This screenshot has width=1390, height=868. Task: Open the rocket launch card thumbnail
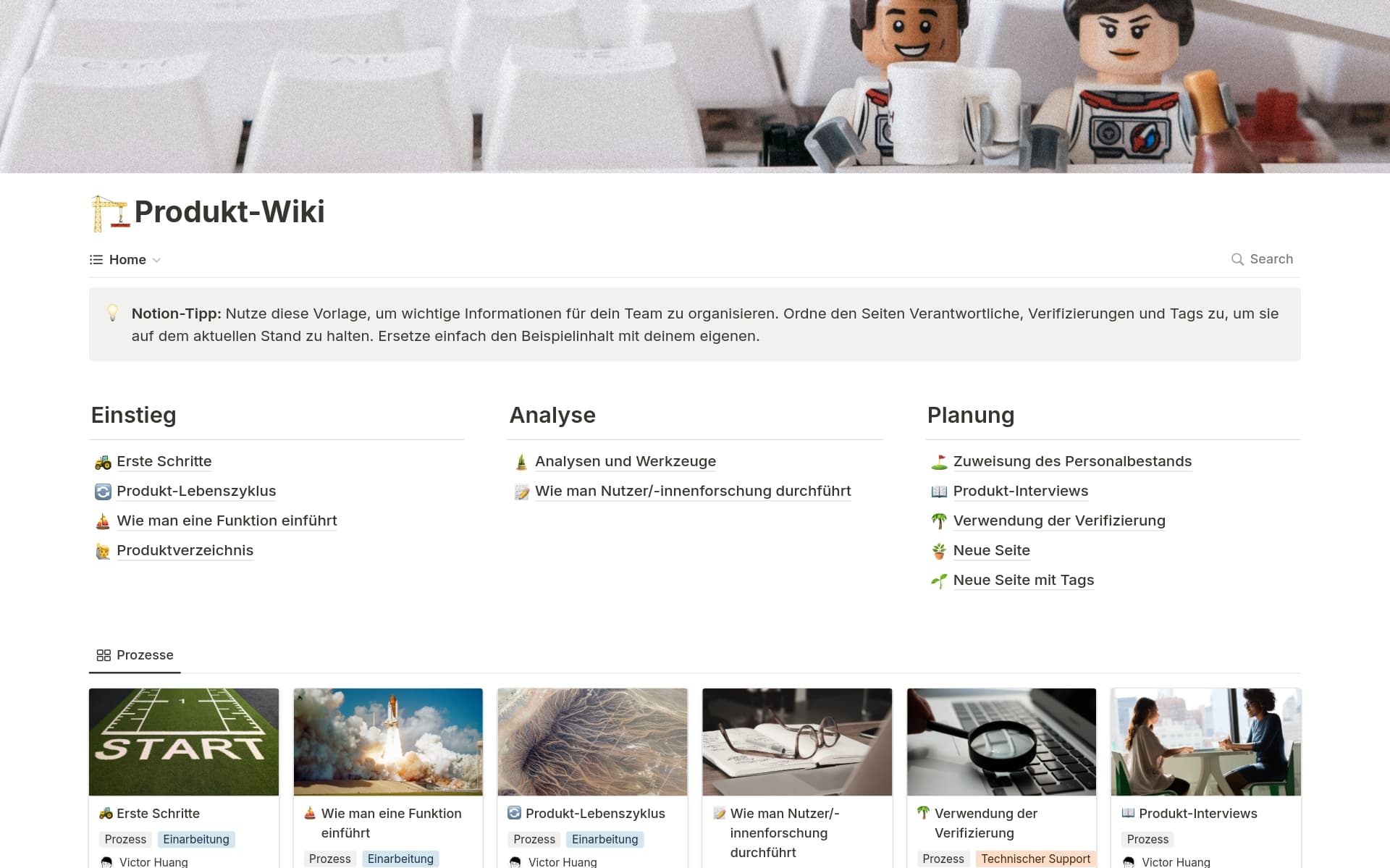[x=388, y=741]
